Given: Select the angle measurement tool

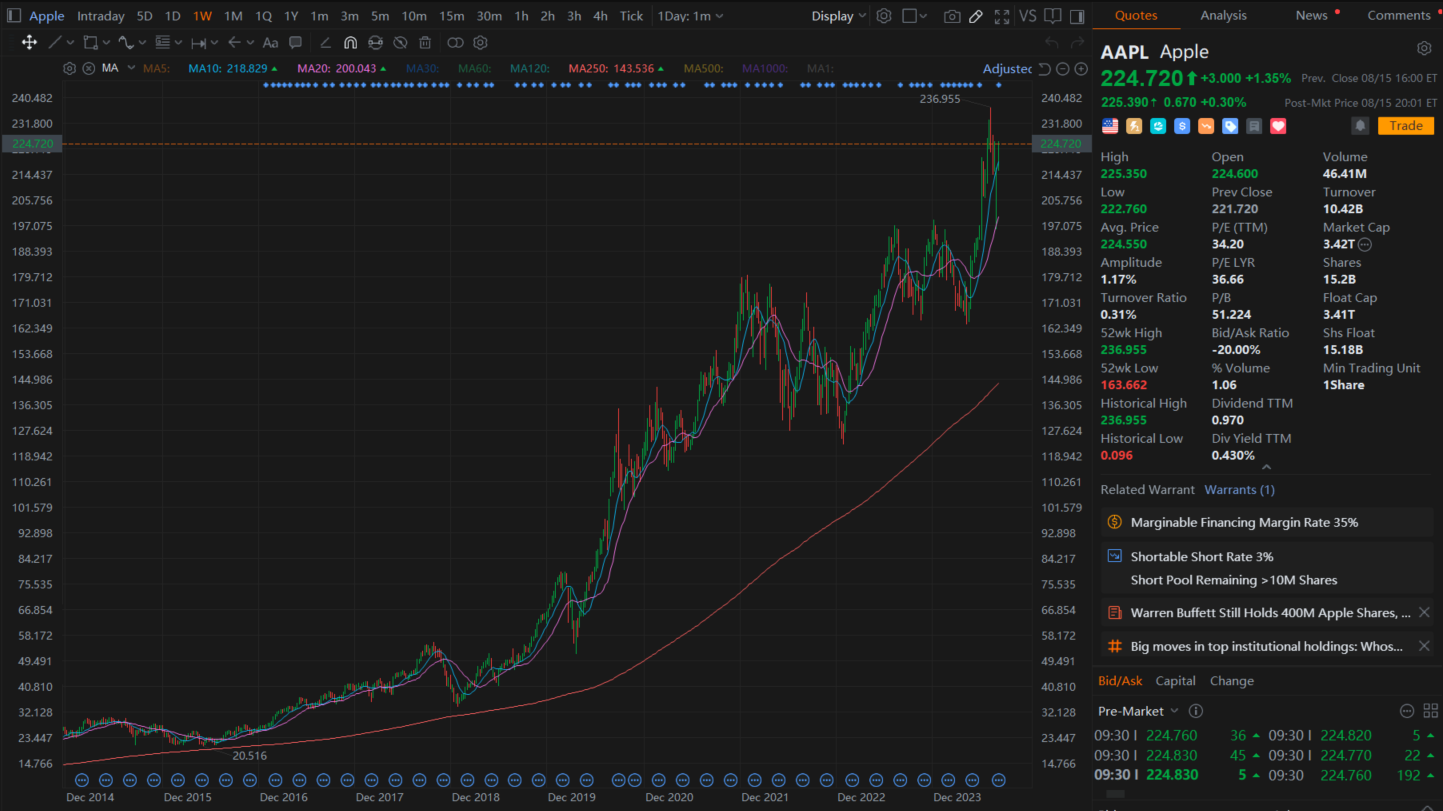Looking at the screenshot, I should click(325, 43).
